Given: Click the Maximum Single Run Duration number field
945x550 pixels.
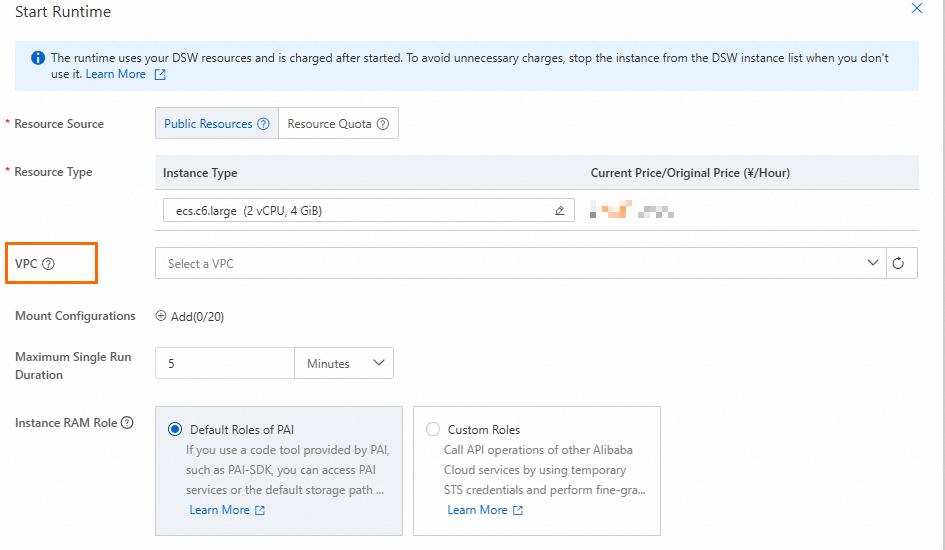Looking at the screenshot, I should (x=224, y=364).
